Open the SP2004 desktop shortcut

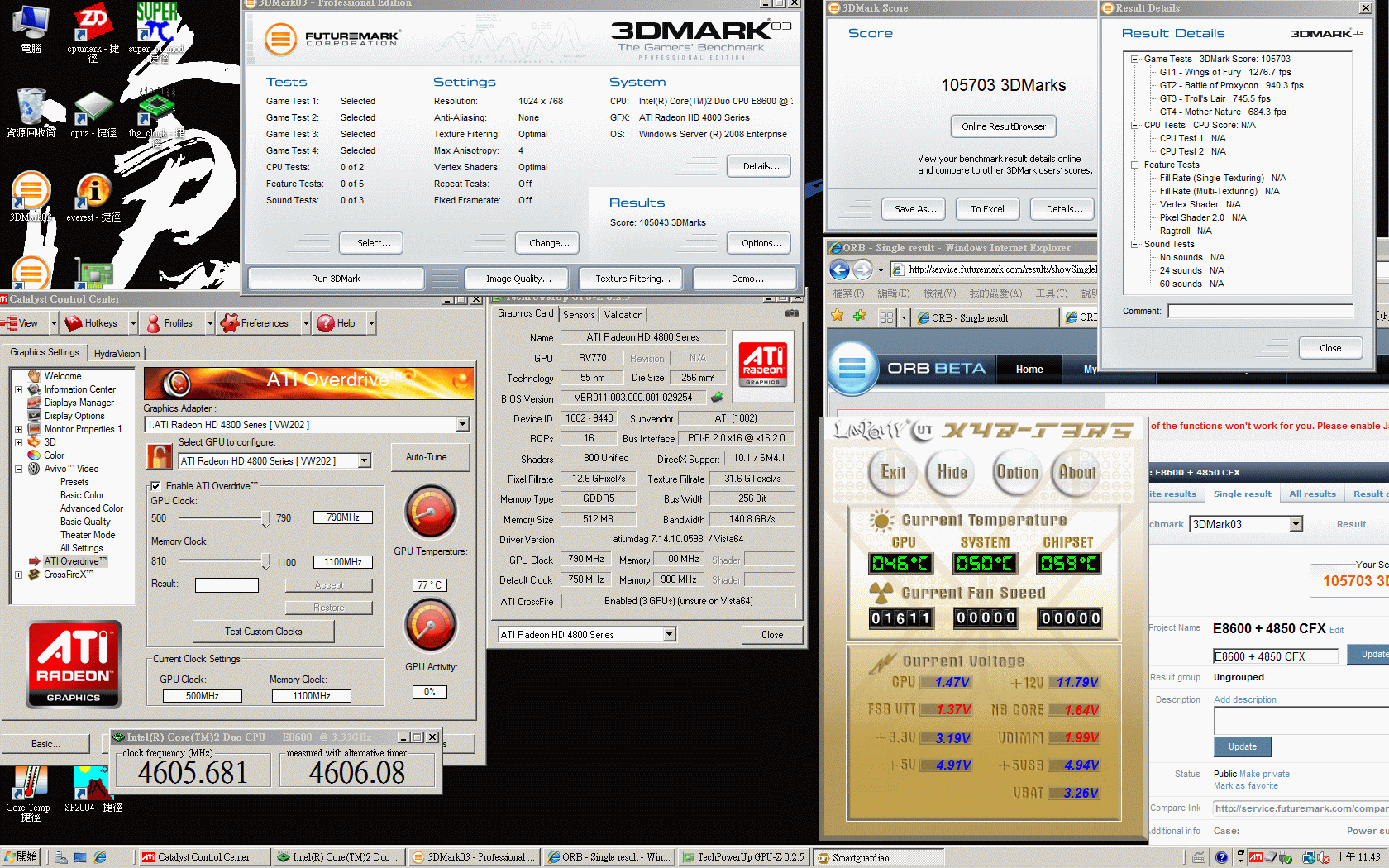tap(93, 789)
